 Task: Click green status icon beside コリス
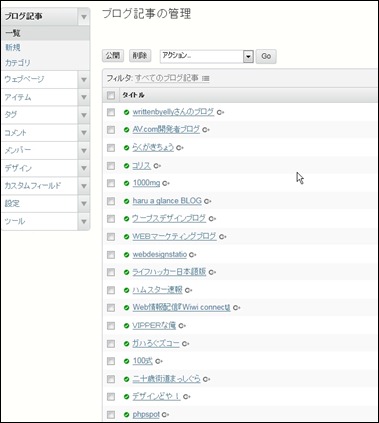coord(126,166)
